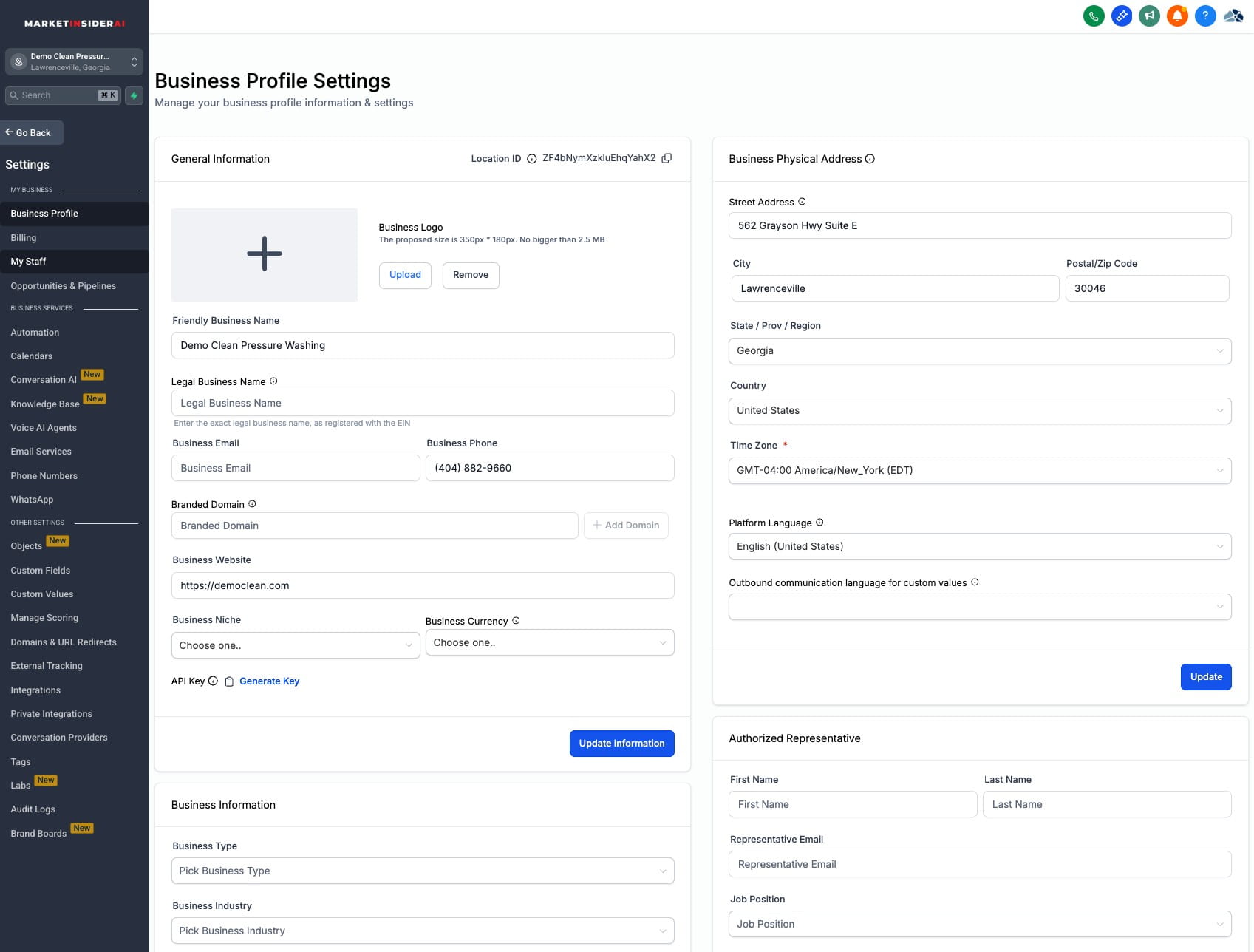
Task: Open the account location switcher
Action: point(74,61)
